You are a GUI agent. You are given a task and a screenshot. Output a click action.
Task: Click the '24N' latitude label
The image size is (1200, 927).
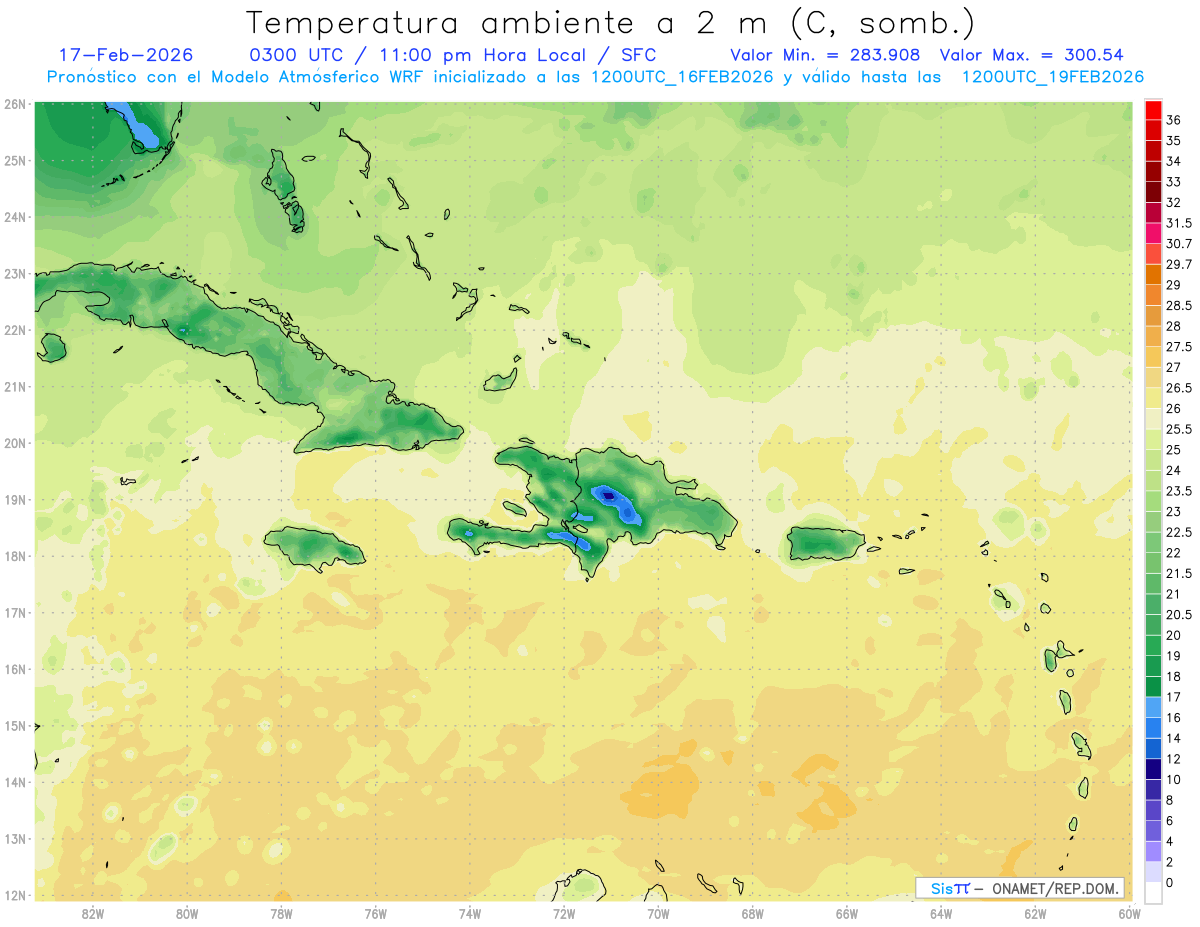pyautogui.click(x=14, y=217)
